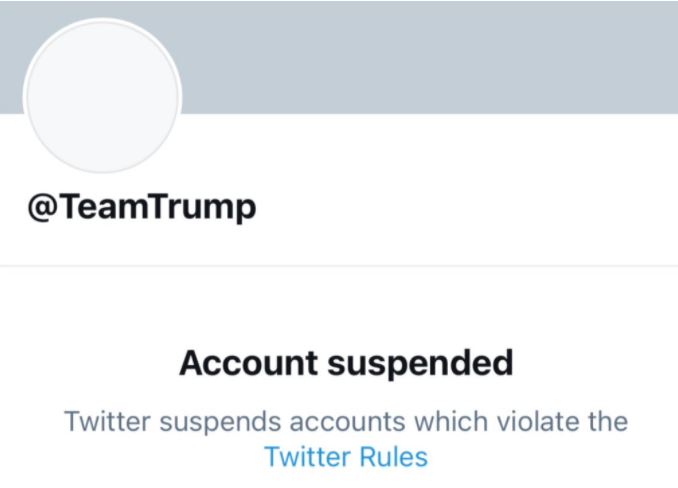Screen dimensions: 678x488
Task: Click the word "Twitter" in the blue link
Action: pos(304,458)
